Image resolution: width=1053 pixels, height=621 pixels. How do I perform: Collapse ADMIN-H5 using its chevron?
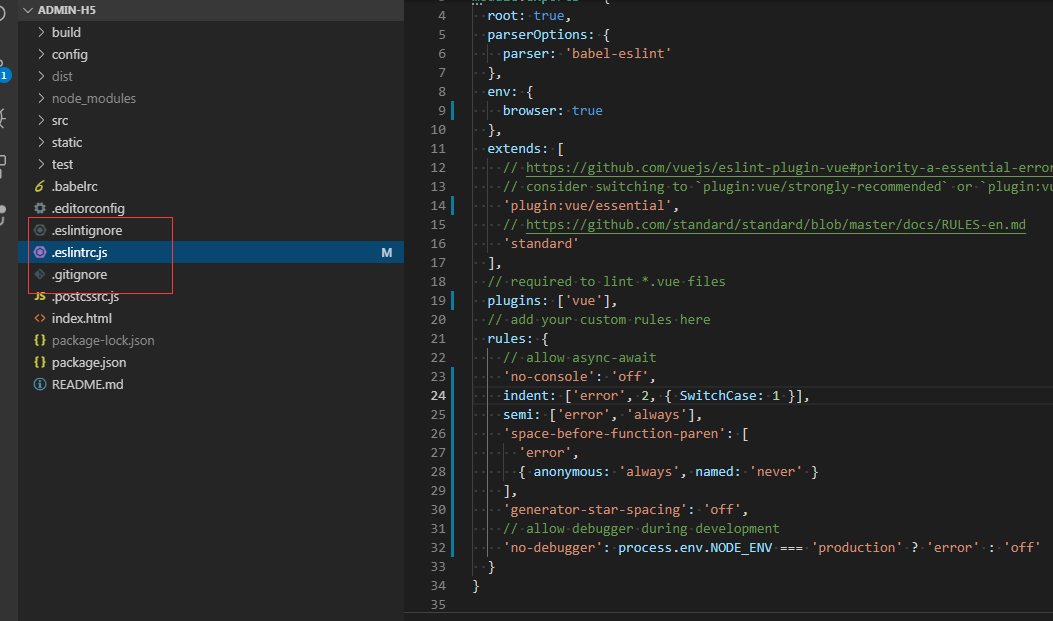click(x=26, y=10)
